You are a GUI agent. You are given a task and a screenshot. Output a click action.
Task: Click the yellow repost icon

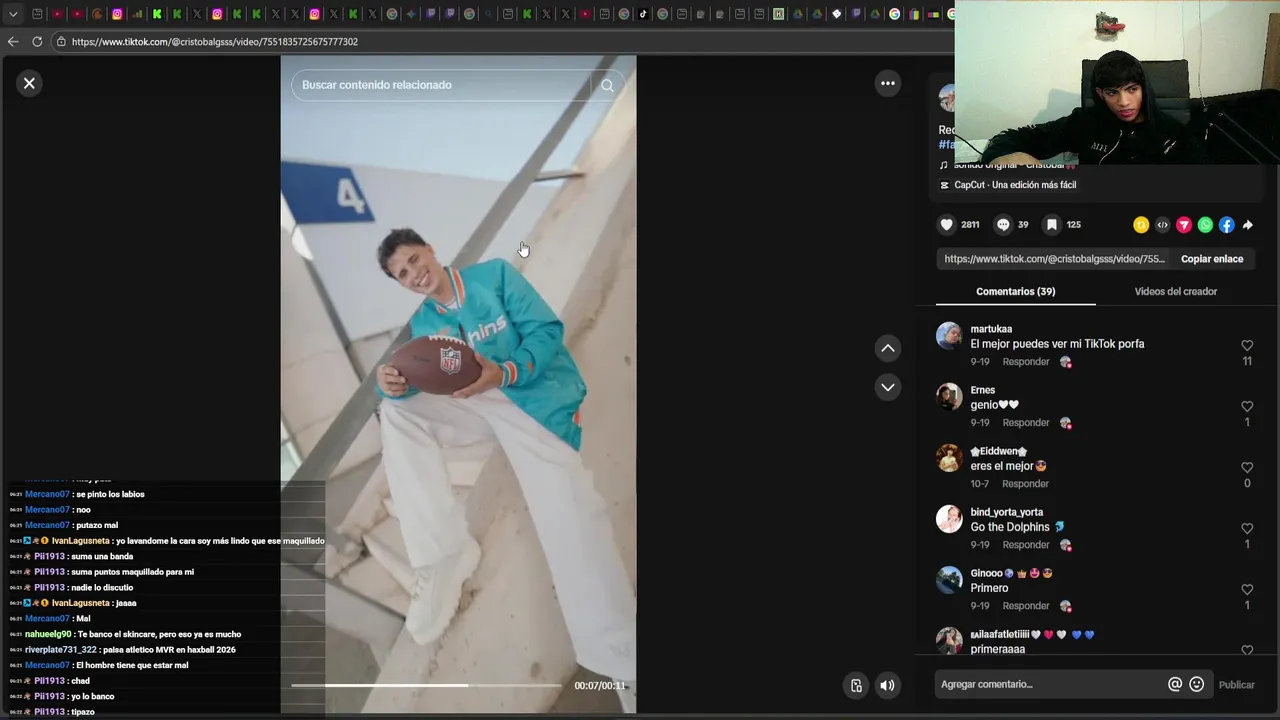[1141, 225]
